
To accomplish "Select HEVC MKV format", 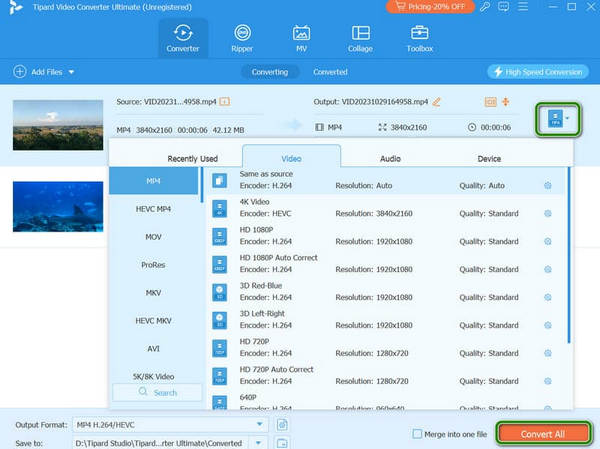I will (x=153, y=320).
